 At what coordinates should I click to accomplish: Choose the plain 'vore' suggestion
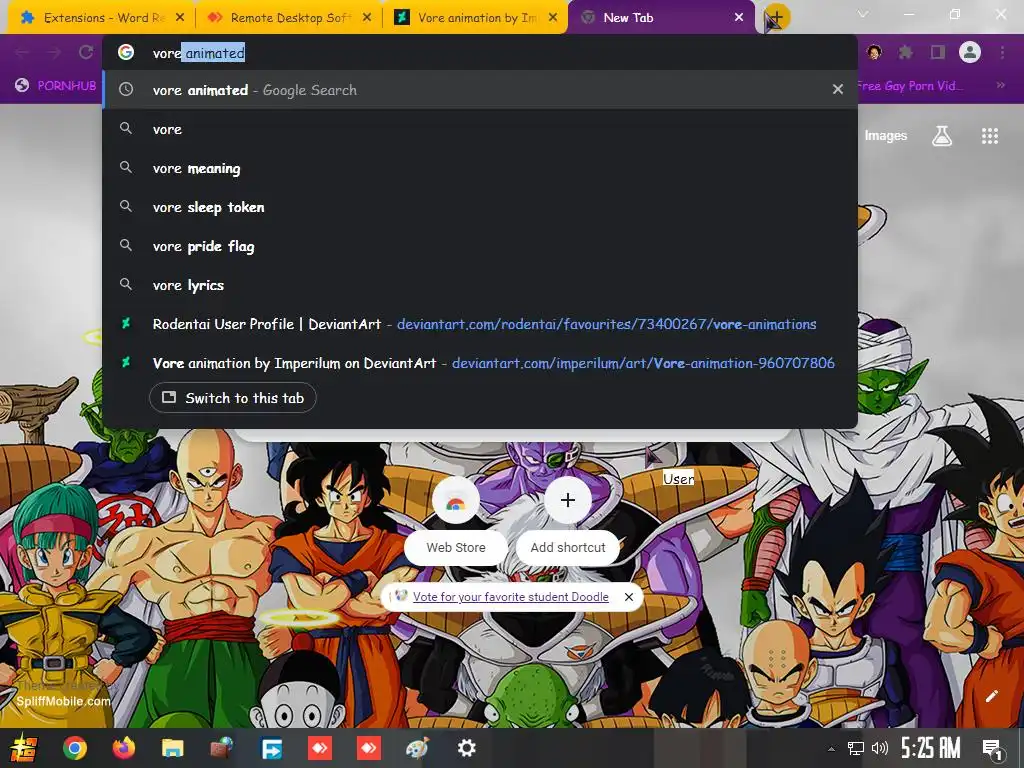(x=479, y=129)
